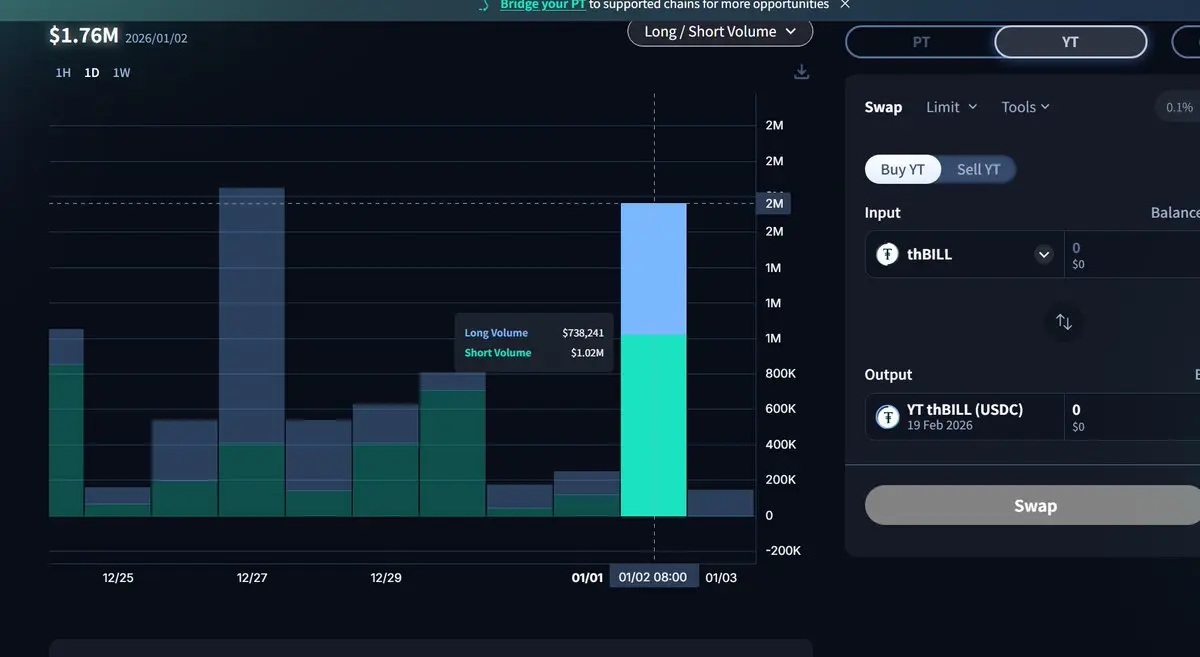Image resolution: width=1200 pixels, height=657 pixels.
Task: Click the swap direction arrows icon
Action: pyautogui.click(x=1064, y=322)
